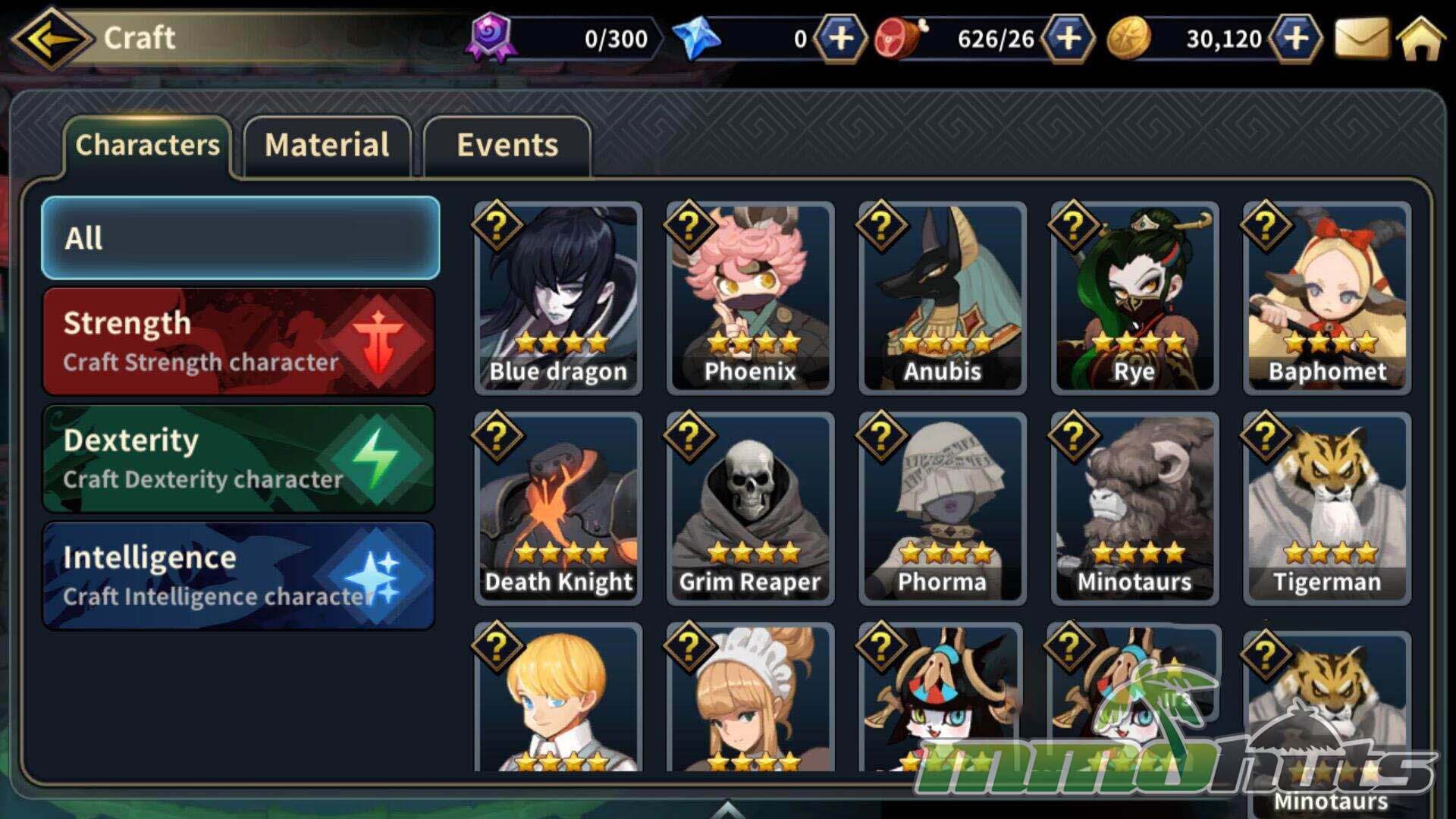Image resolution: width=1456 pixels, height=819 pixels.
Task: Select the All filter
Action: click(240, 238)
